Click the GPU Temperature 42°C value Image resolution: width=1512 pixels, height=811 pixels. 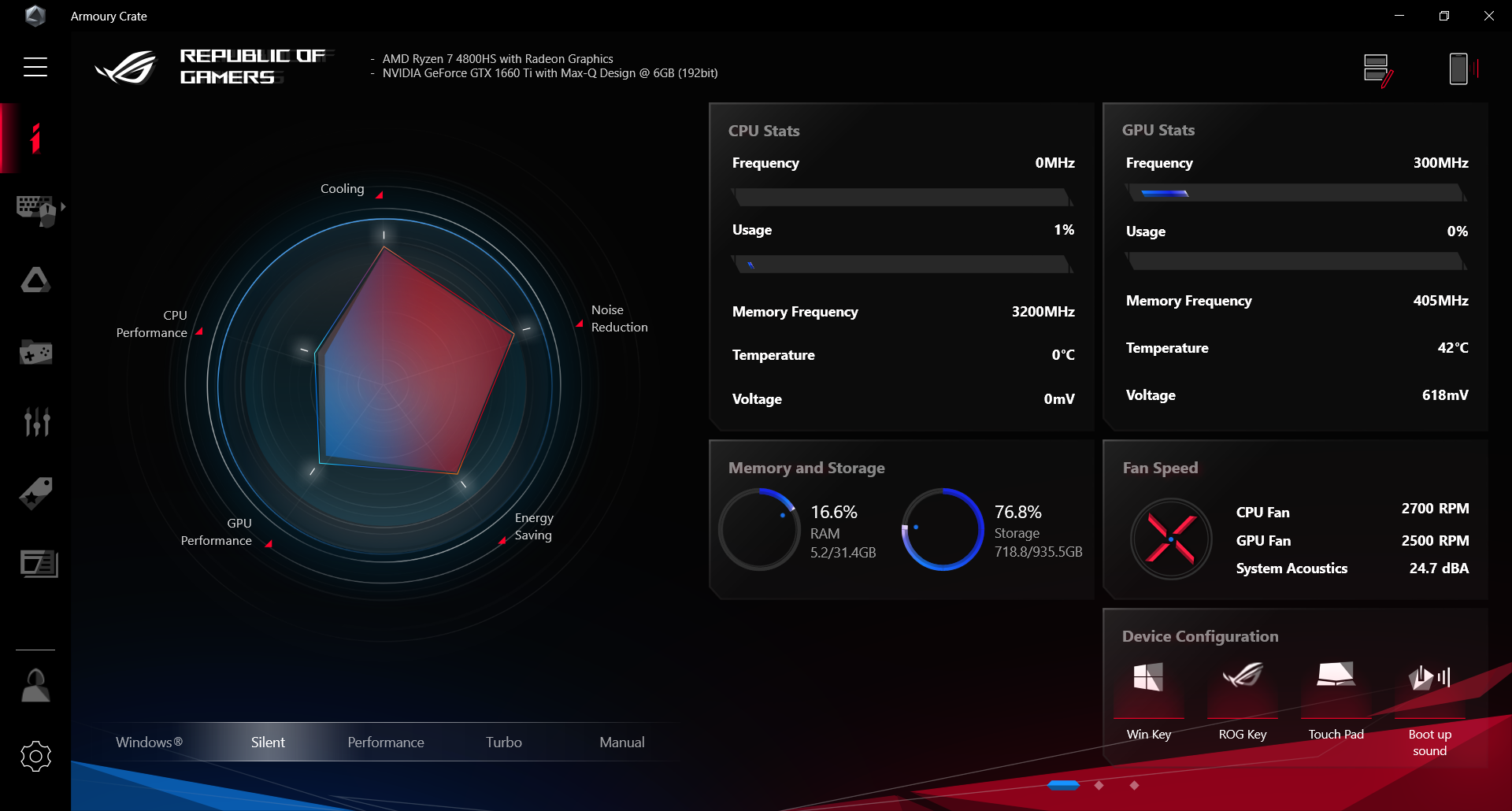(1453, 348)
